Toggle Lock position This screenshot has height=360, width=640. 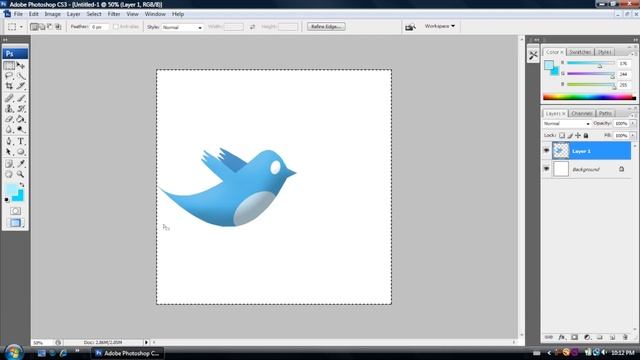[578, 135]
